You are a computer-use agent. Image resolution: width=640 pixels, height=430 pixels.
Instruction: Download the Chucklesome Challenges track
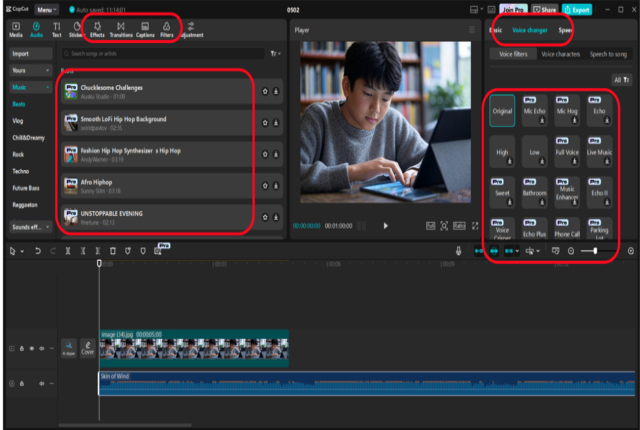click(276, 91)
